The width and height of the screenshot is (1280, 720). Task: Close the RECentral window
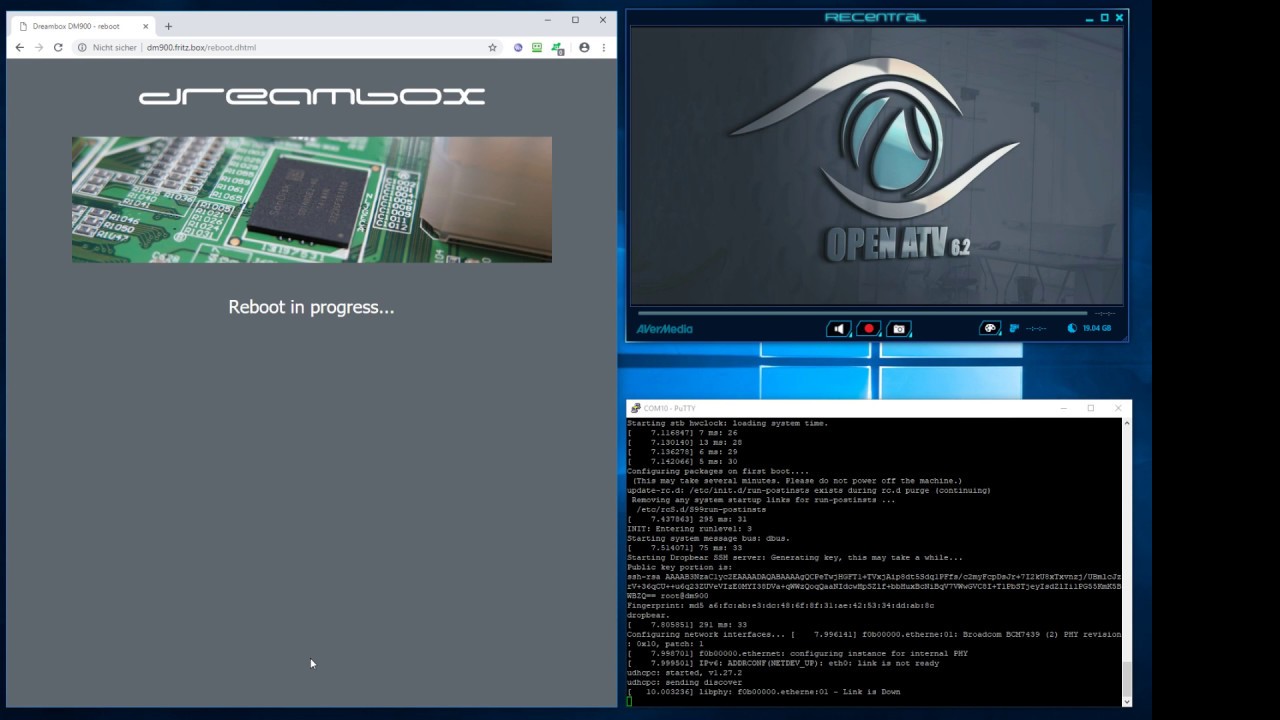tap(1119, 17)
